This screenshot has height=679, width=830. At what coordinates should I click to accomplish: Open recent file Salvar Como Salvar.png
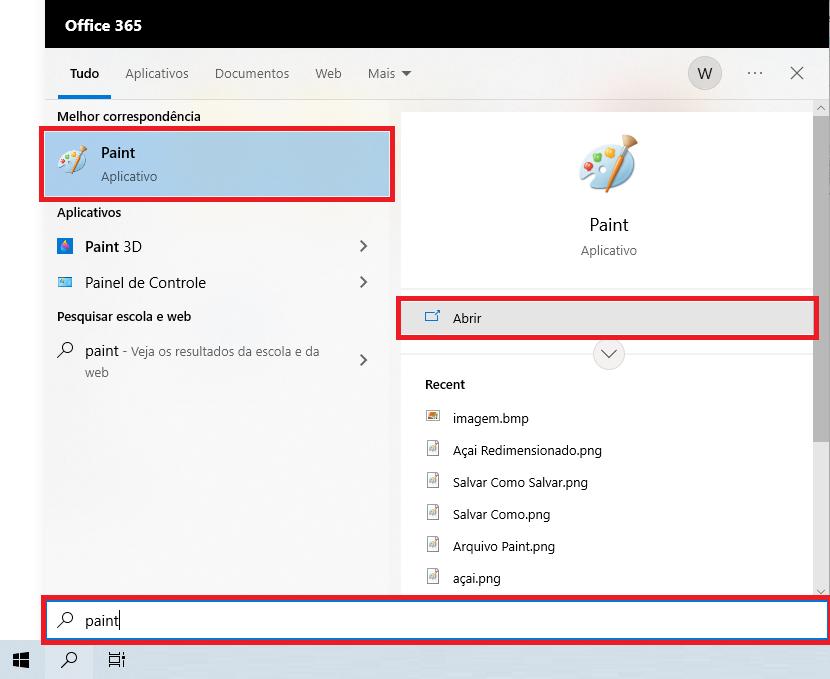point(520,482)
